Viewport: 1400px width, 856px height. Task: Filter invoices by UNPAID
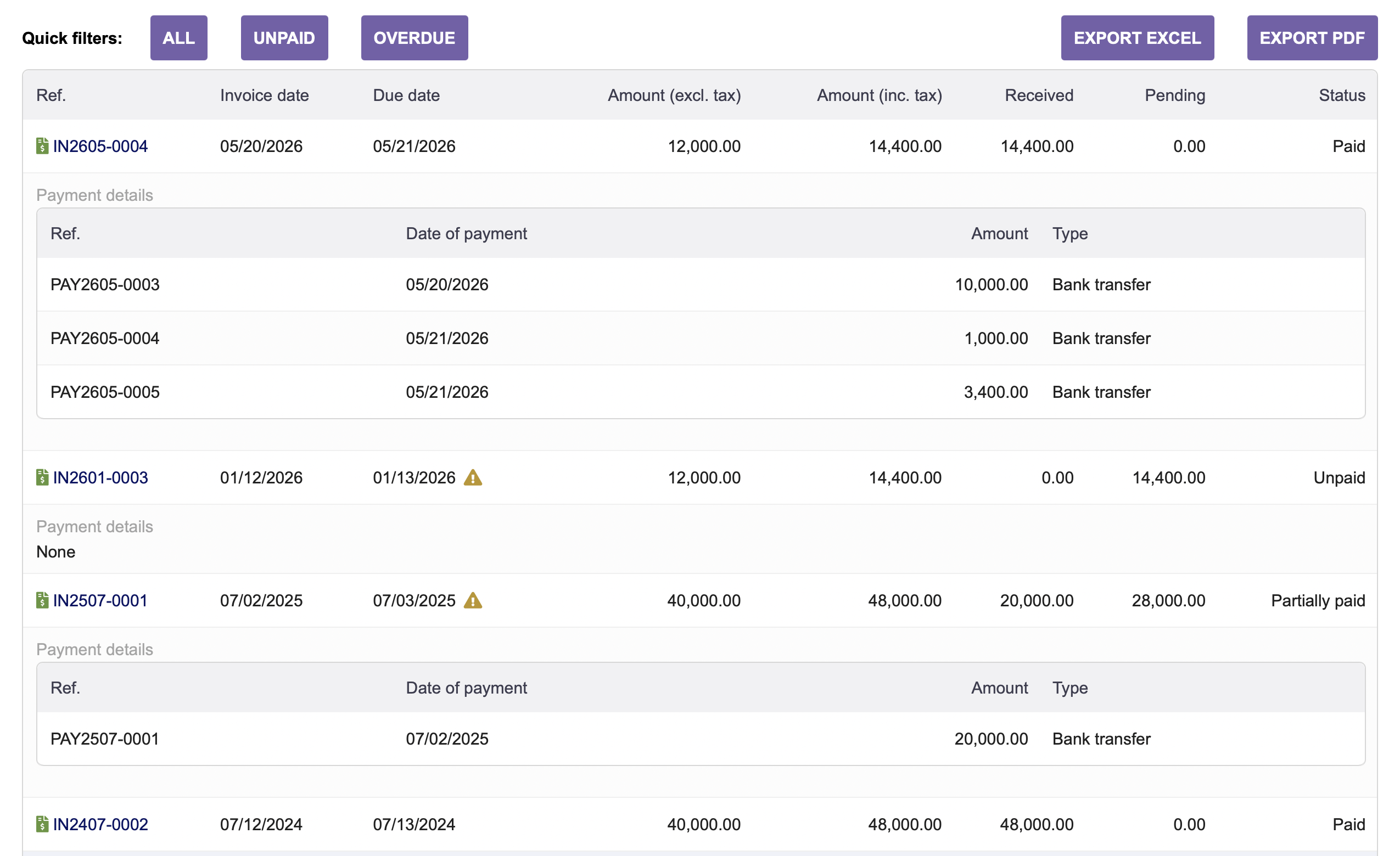tap(284, 37)
